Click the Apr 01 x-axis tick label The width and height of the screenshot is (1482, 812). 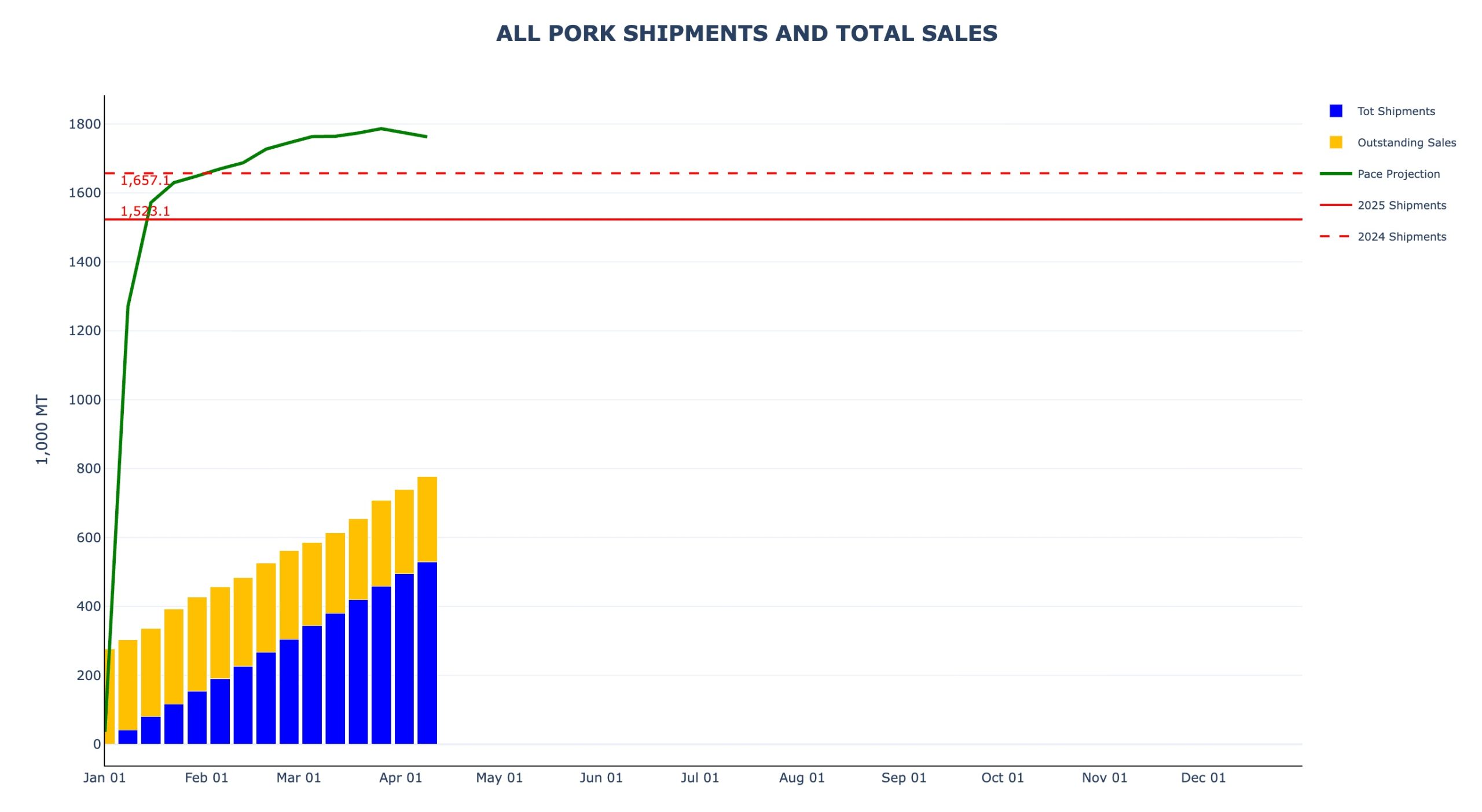click(400, 777)
